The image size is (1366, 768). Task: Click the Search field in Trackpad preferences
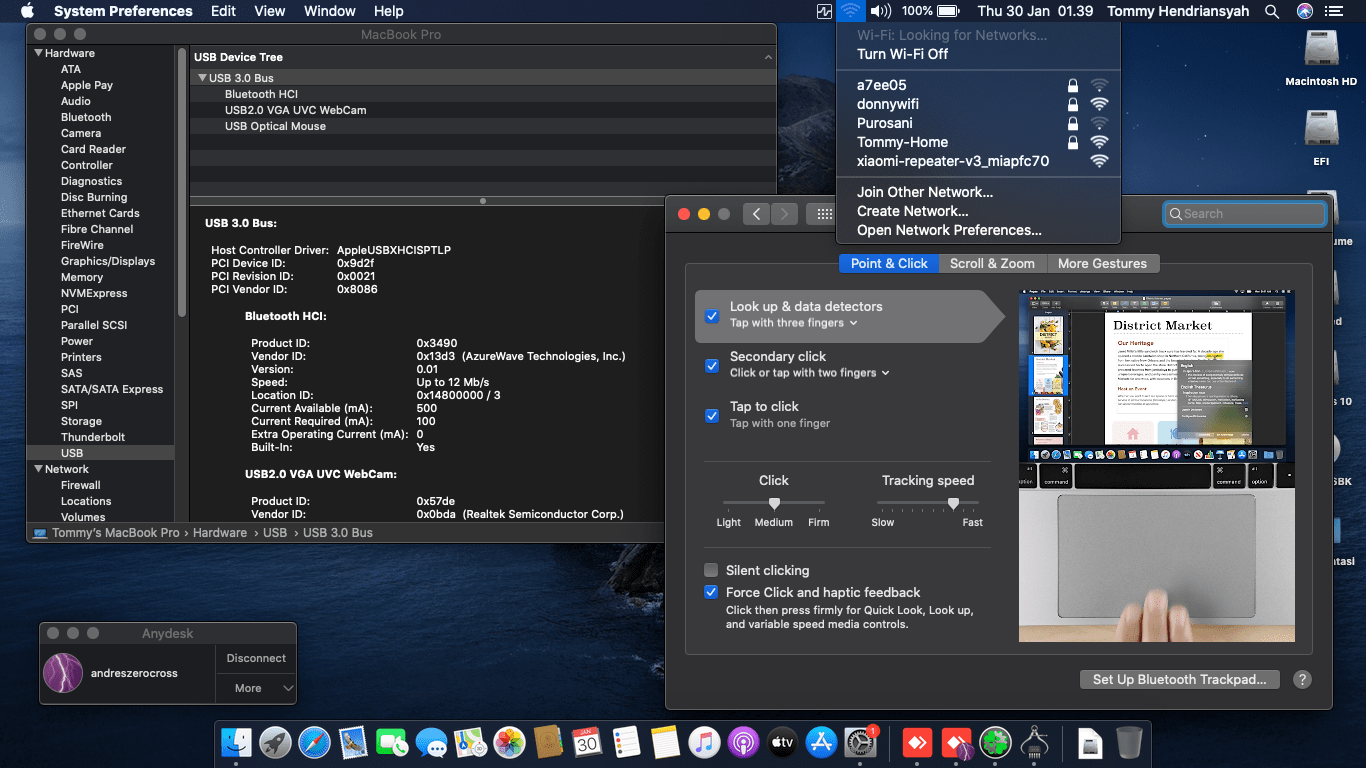coord(1244,214)
